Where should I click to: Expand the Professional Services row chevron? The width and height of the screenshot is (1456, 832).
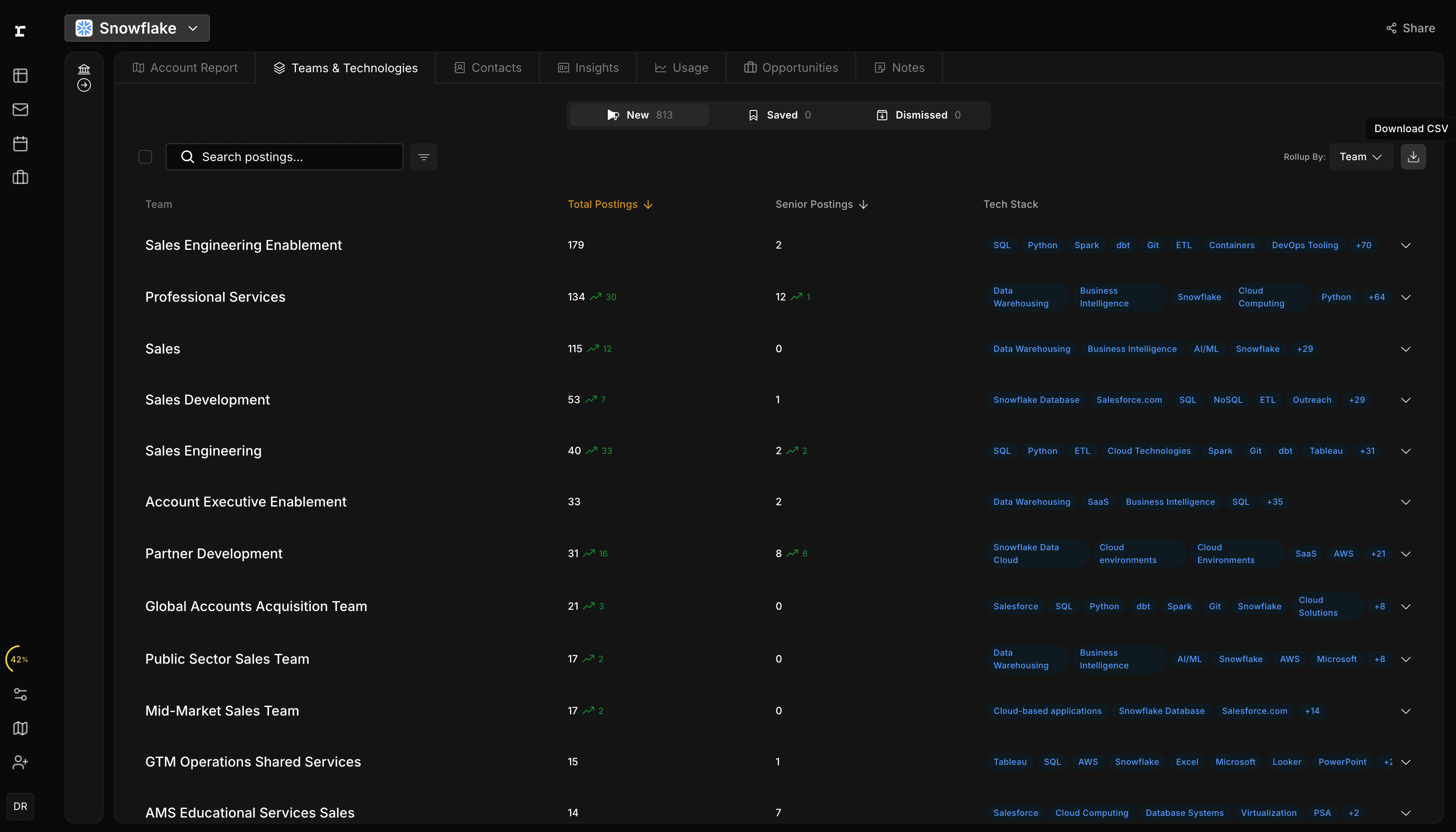point(1406,297)
